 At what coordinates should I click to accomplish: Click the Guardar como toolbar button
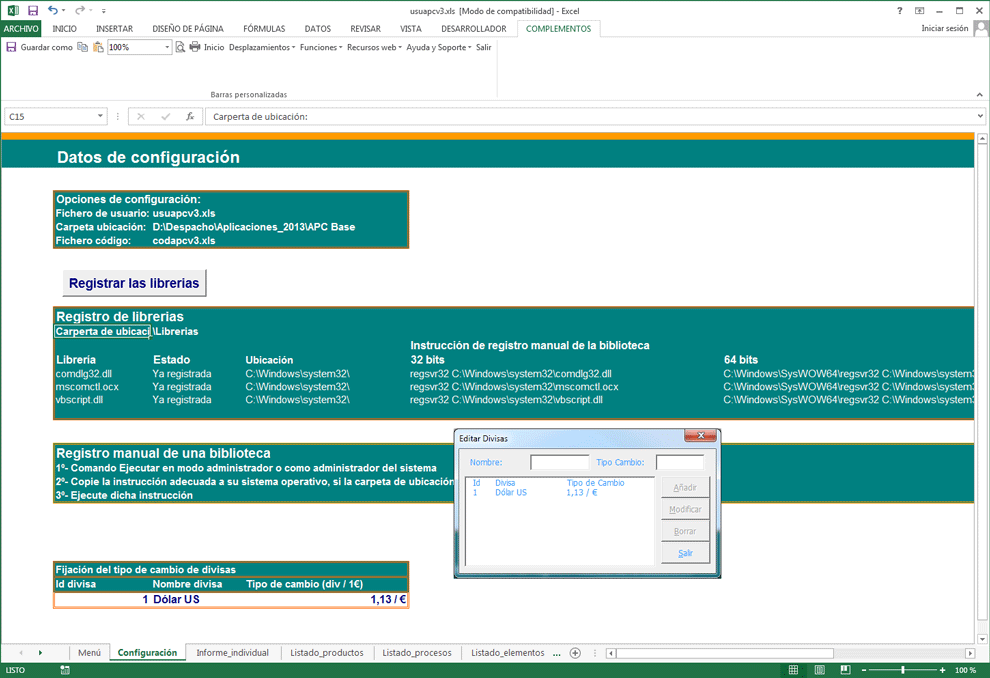(x=39, y=47)
